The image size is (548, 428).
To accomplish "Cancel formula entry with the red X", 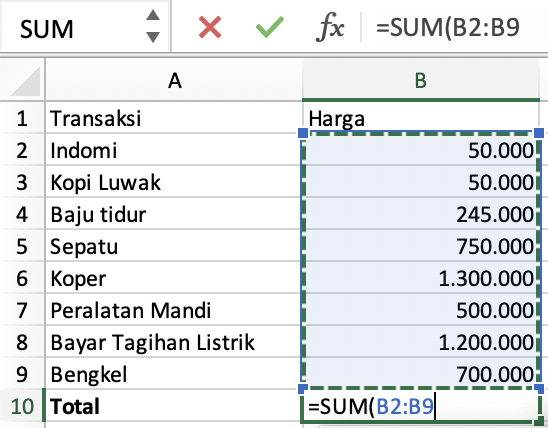I will tap(210, 27).
